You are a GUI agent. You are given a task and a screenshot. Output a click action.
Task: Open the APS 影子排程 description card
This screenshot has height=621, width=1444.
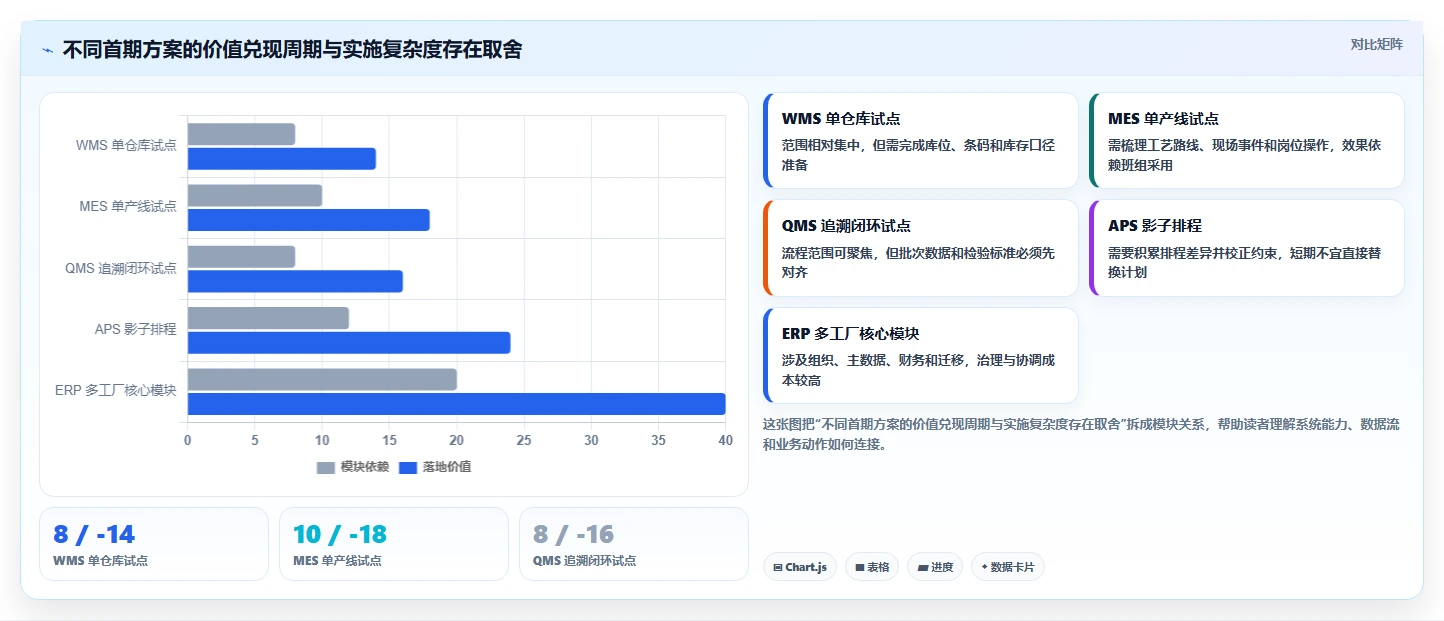[1246, 248]
